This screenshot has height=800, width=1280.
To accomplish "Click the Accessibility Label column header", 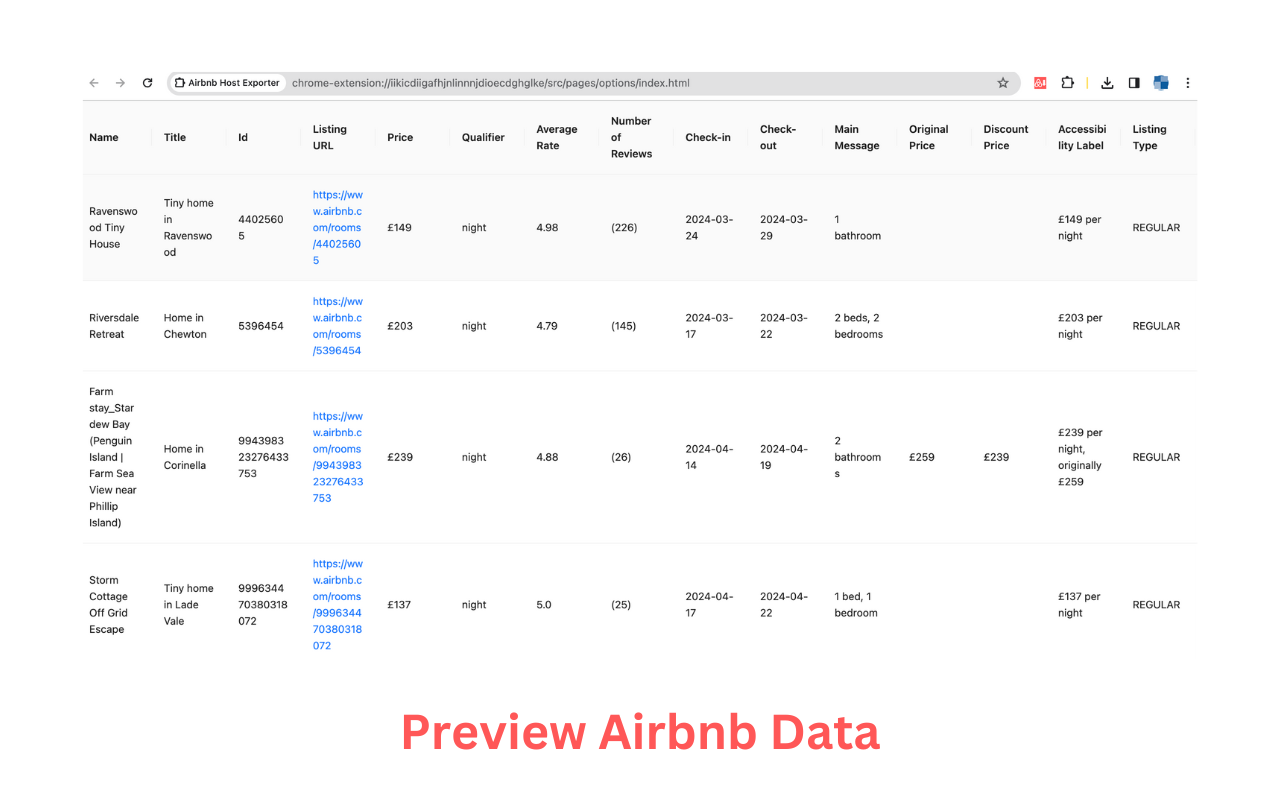I will [x=1083, y=137].
